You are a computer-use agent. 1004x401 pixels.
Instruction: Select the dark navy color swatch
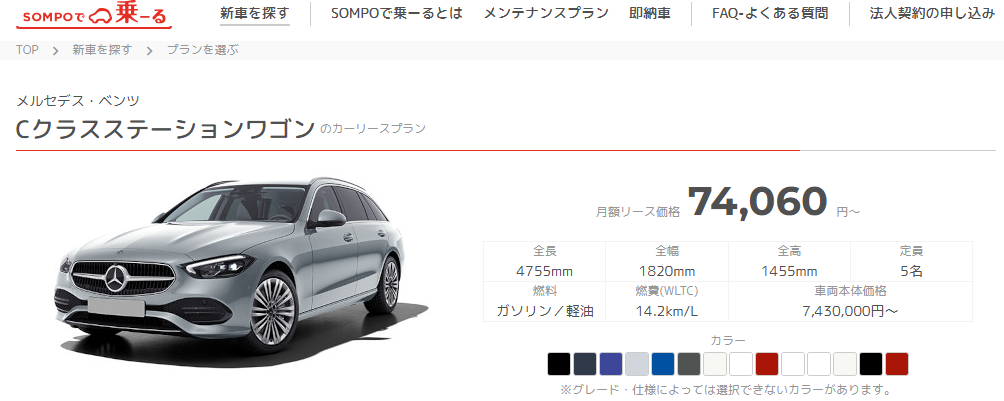click(x=585, y=364)
